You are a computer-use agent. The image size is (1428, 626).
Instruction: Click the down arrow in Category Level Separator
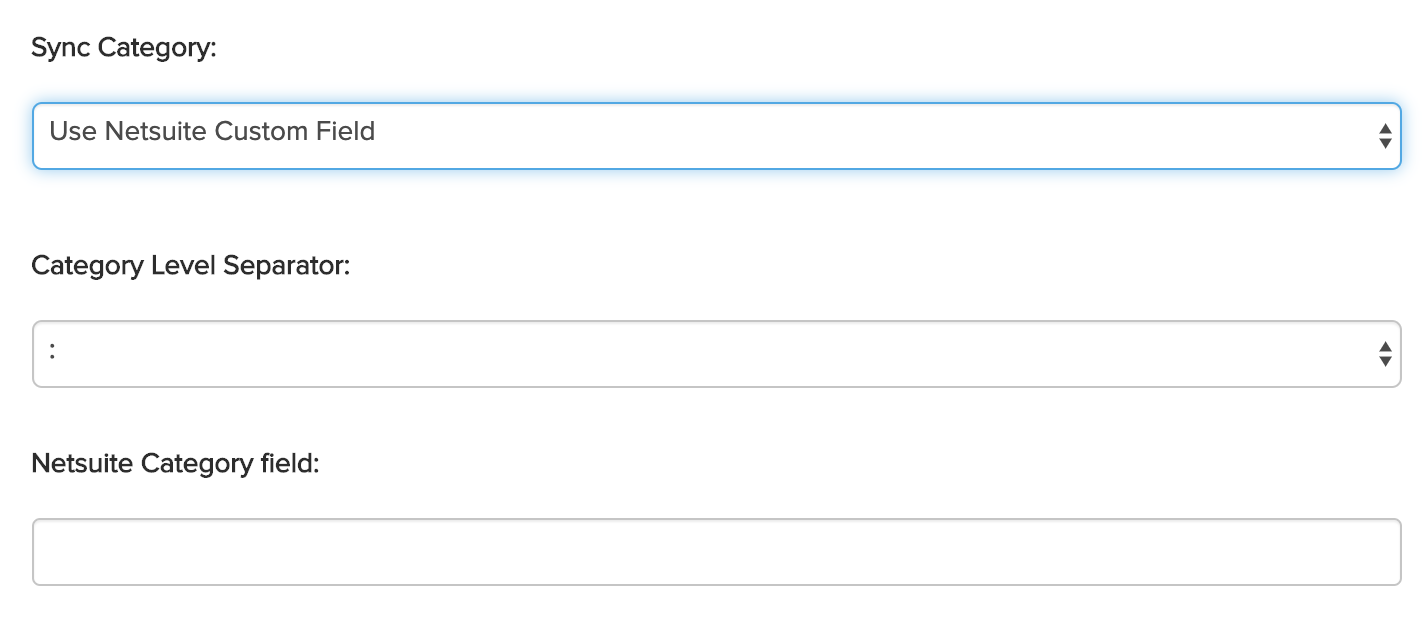pos(1385,361)
